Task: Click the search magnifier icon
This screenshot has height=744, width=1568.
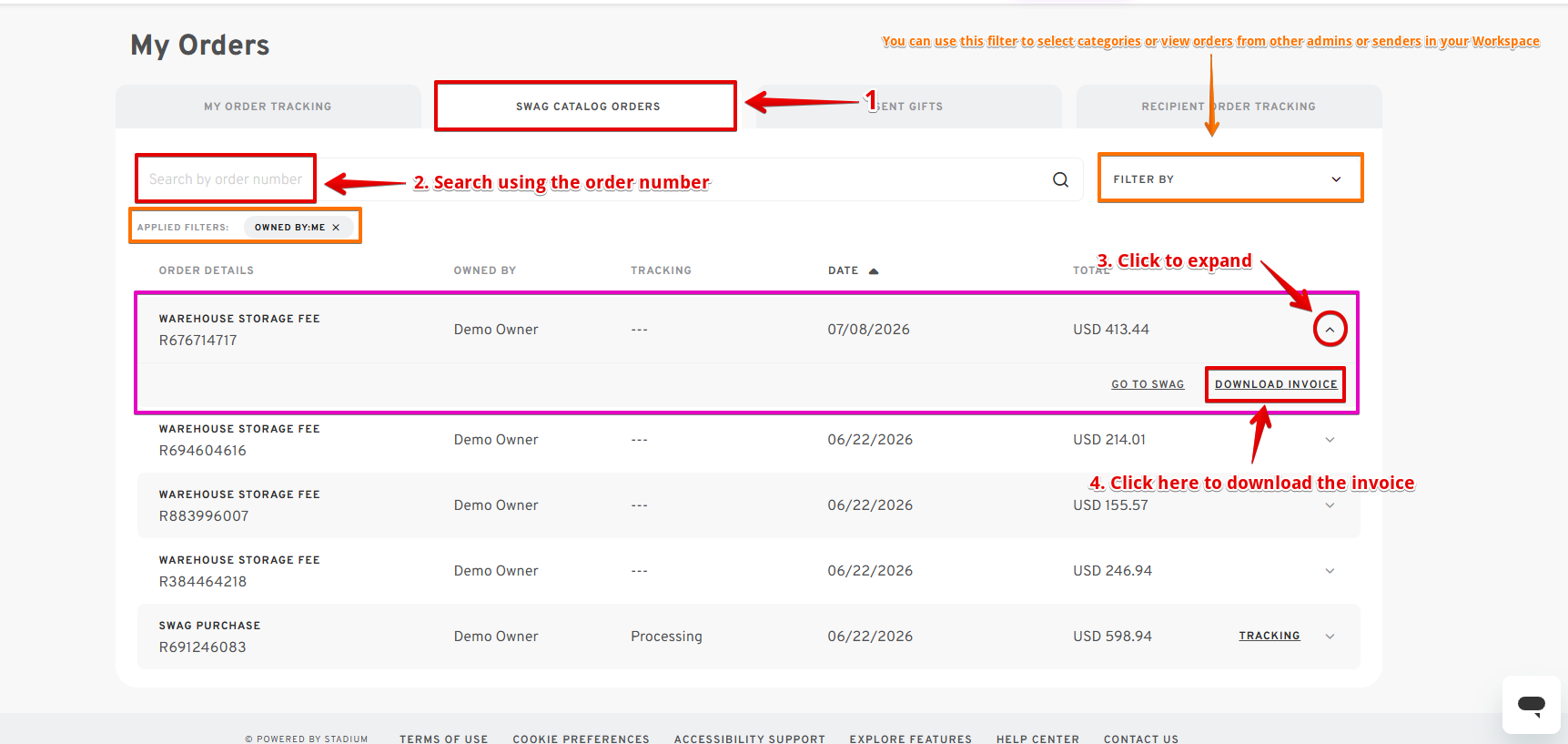Action: [x=1060, y=179]
